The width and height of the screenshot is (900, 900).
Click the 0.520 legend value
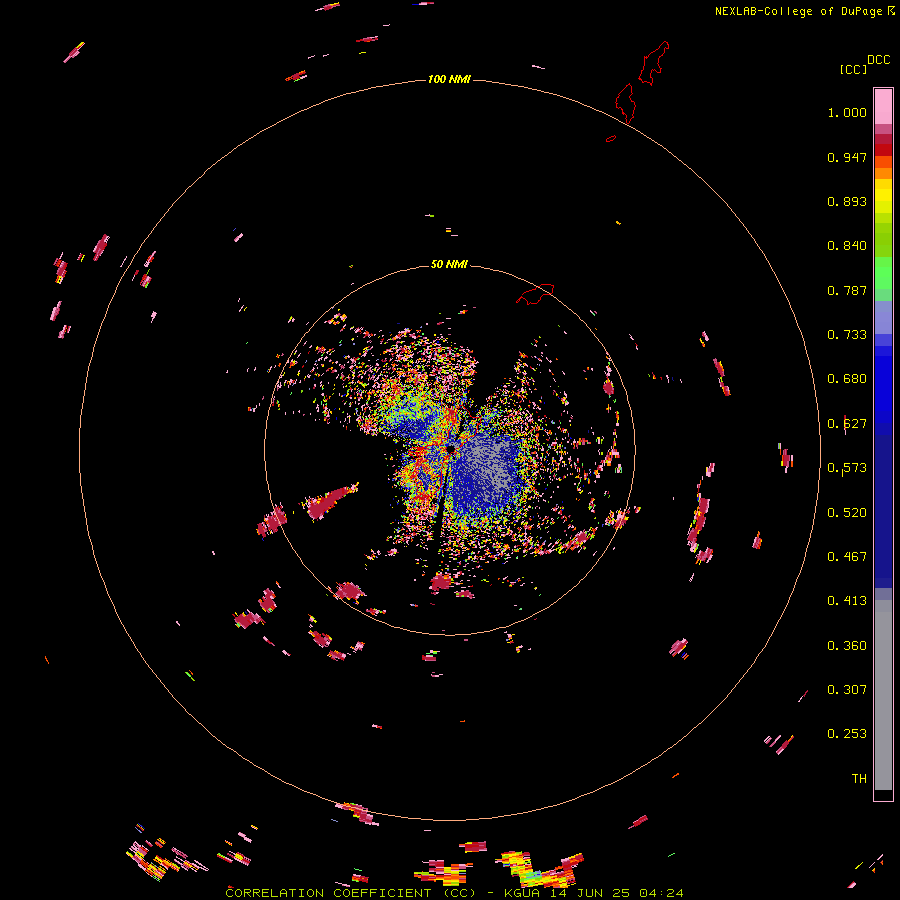(847, 513)
